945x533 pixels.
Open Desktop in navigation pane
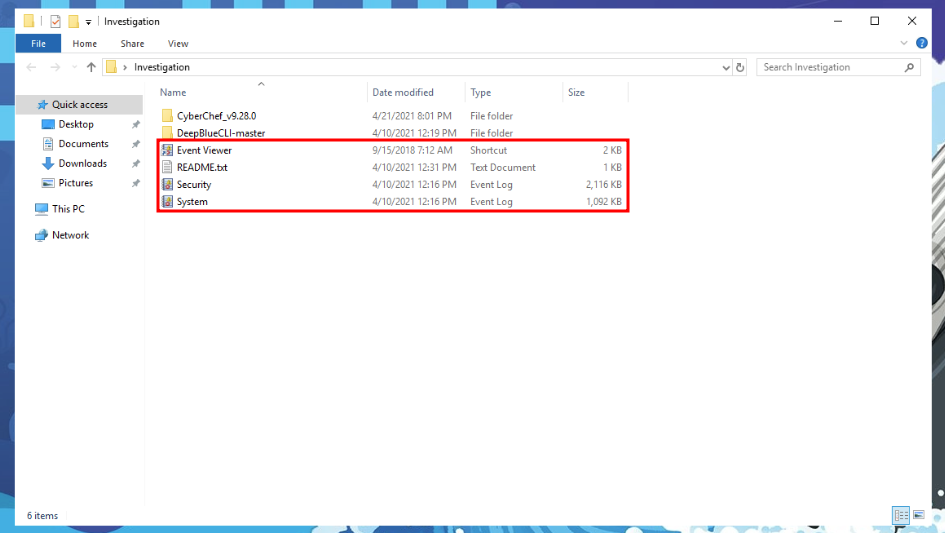tap(76, 124)
